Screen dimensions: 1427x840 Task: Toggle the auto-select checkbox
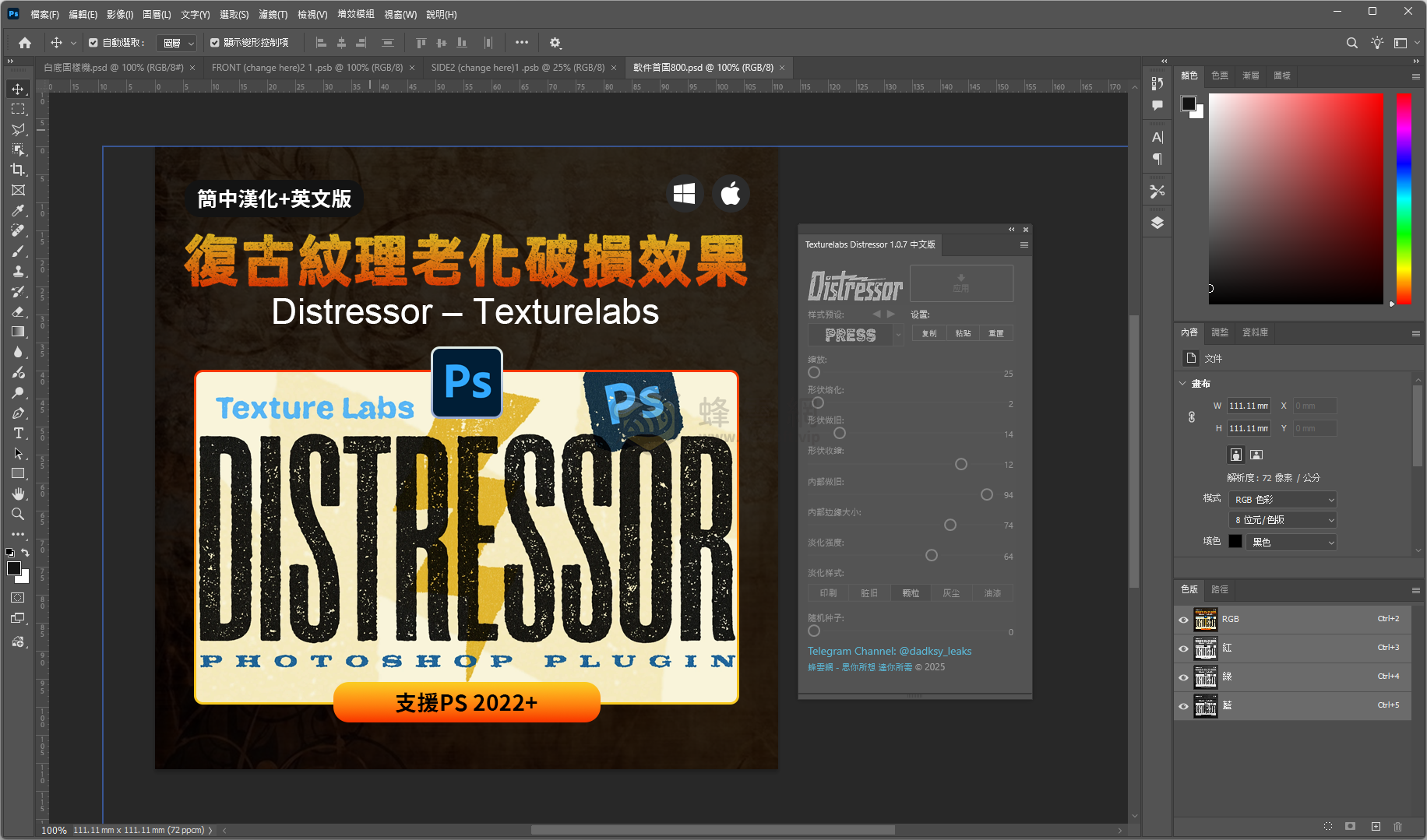point(93,43)
